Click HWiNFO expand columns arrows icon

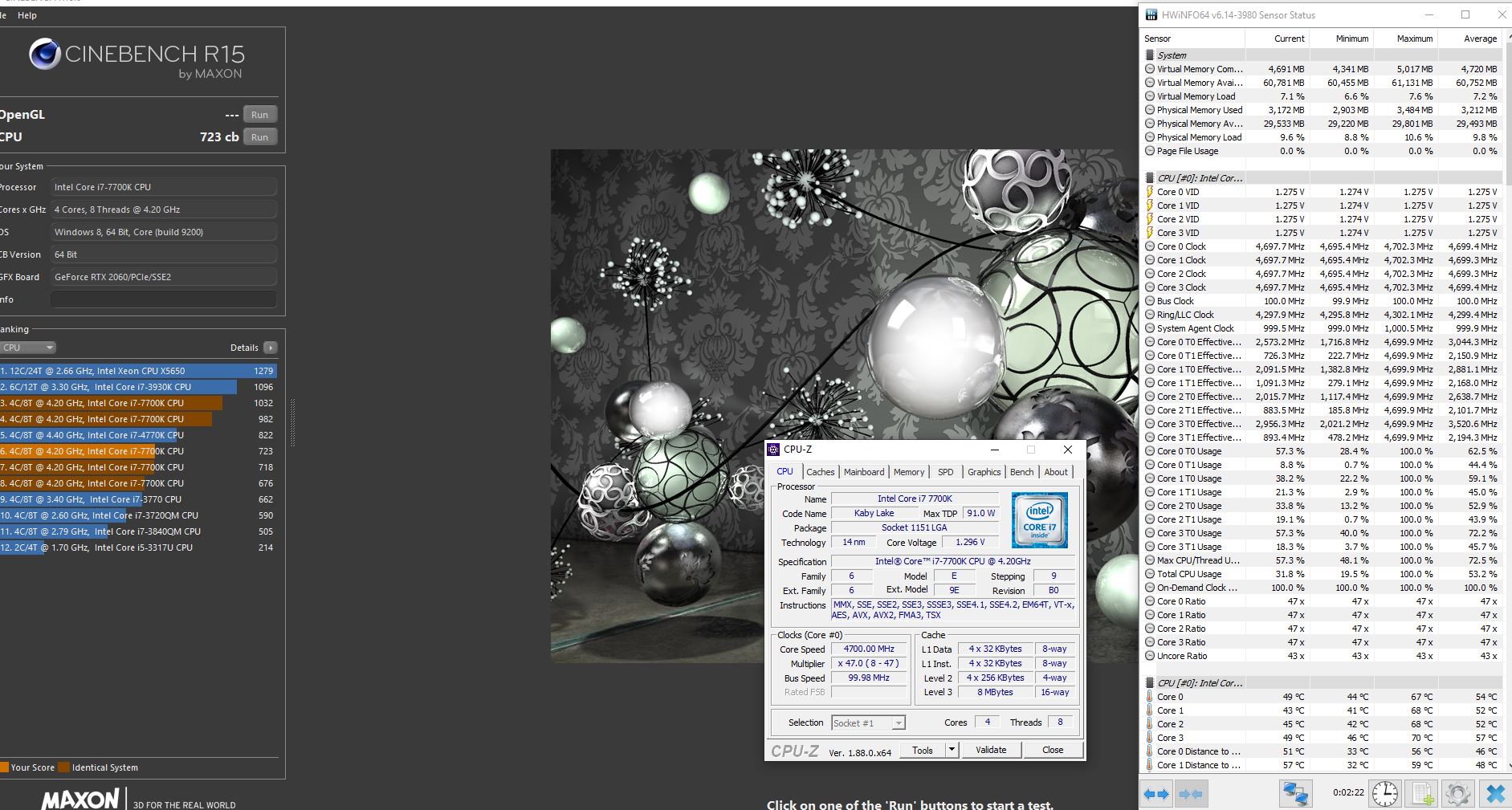coord(1156,794)
